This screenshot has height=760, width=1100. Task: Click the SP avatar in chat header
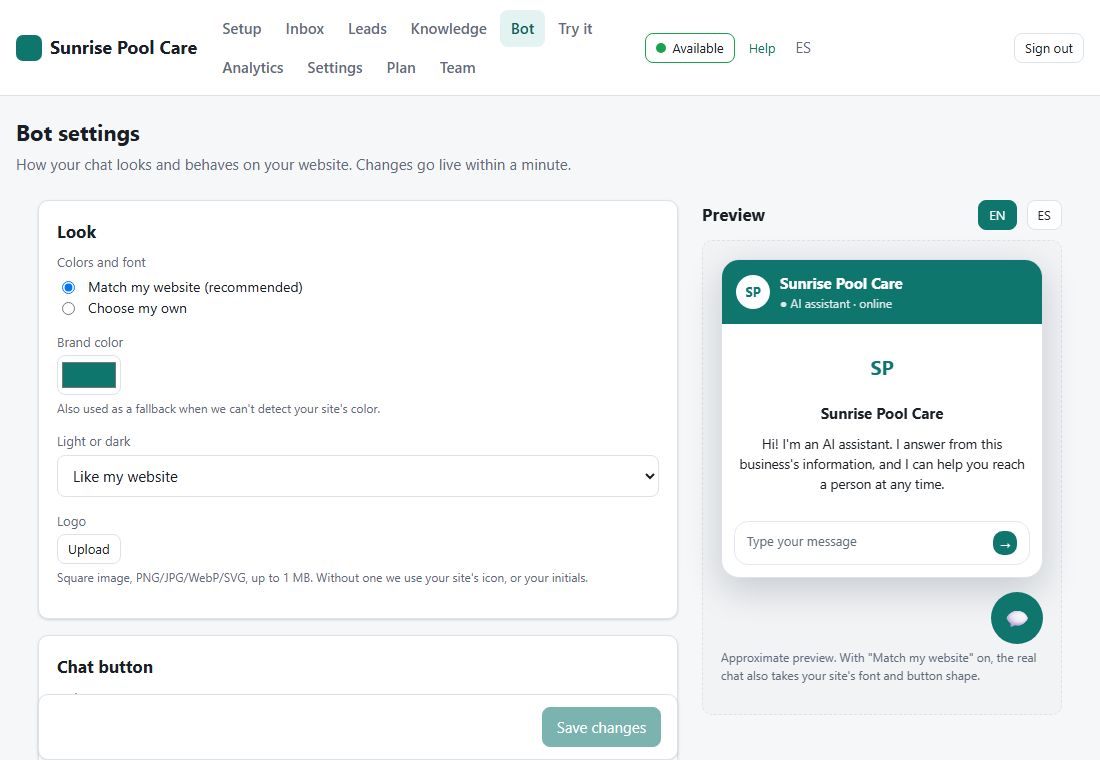tap(753, 292)
